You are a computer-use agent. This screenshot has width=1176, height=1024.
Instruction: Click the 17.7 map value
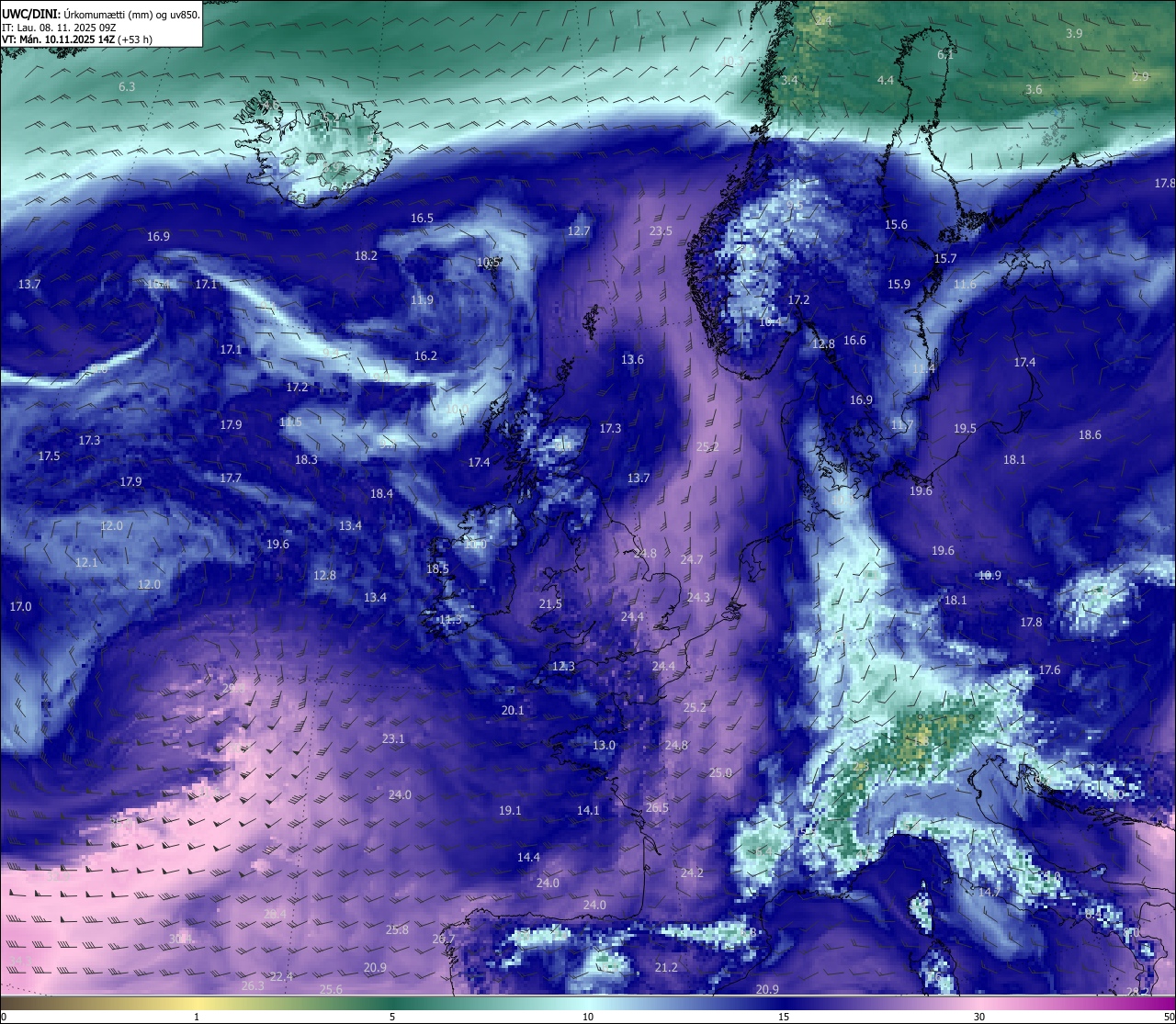click(230, 478)
